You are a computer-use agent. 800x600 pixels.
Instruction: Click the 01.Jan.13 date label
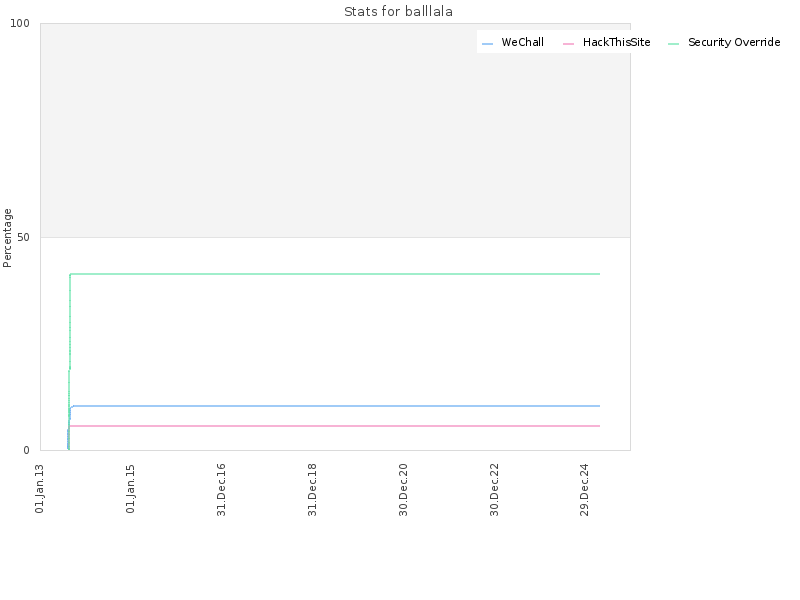(x=39, y=488)
